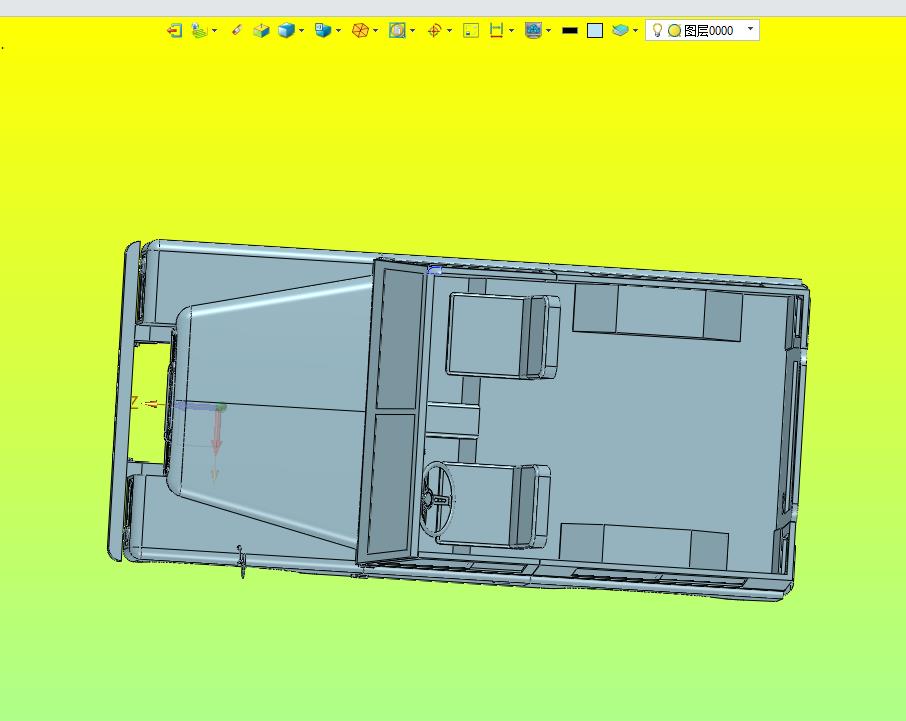Click the square frame icon with small squares

471,30
